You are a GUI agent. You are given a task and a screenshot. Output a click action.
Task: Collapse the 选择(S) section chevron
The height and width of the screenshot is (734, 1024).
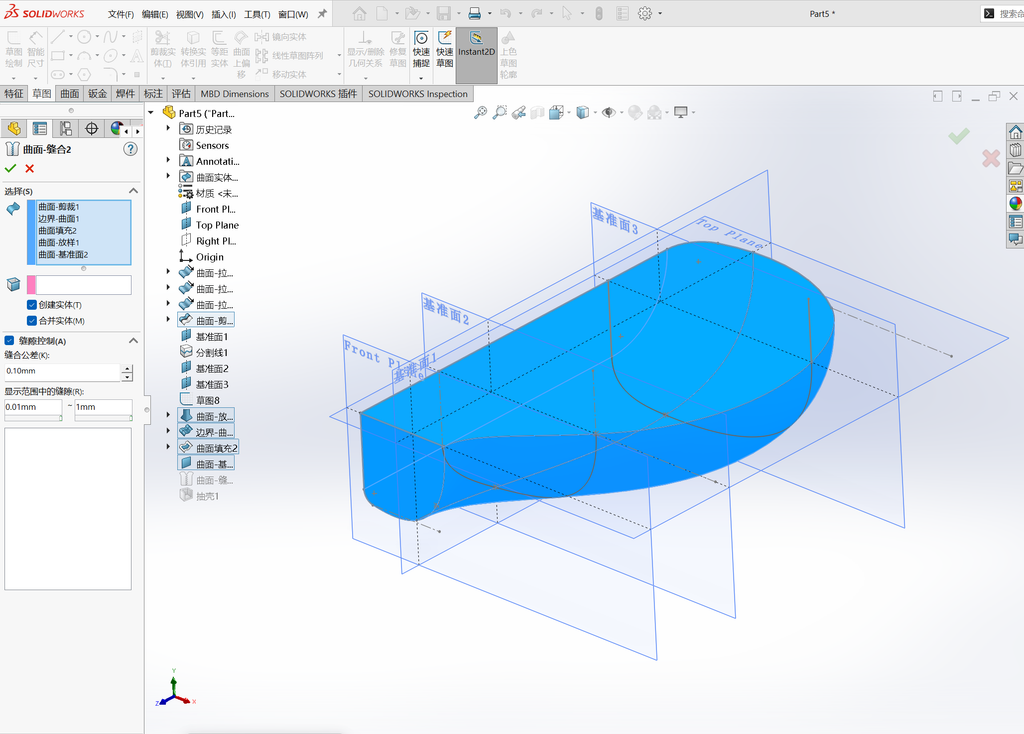point(133,191)
